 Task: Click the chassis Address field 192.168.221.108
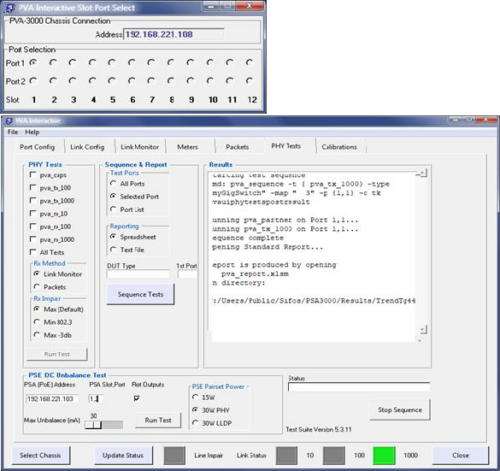pyautogui.click(x=173, y=34)
